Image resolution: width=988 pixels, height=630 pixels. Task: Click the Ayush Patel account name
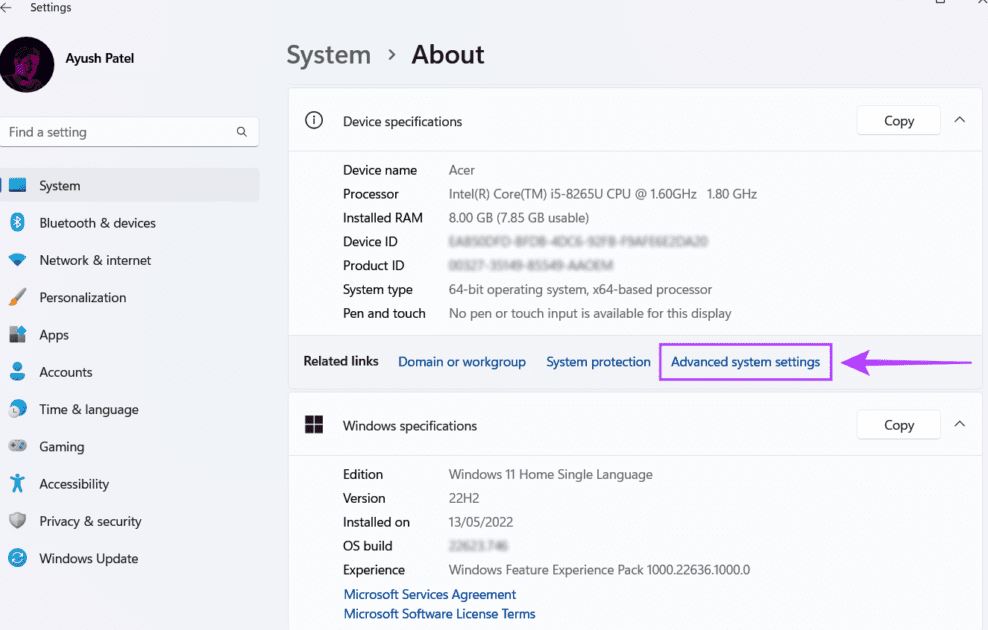click(x=100, y=59)
